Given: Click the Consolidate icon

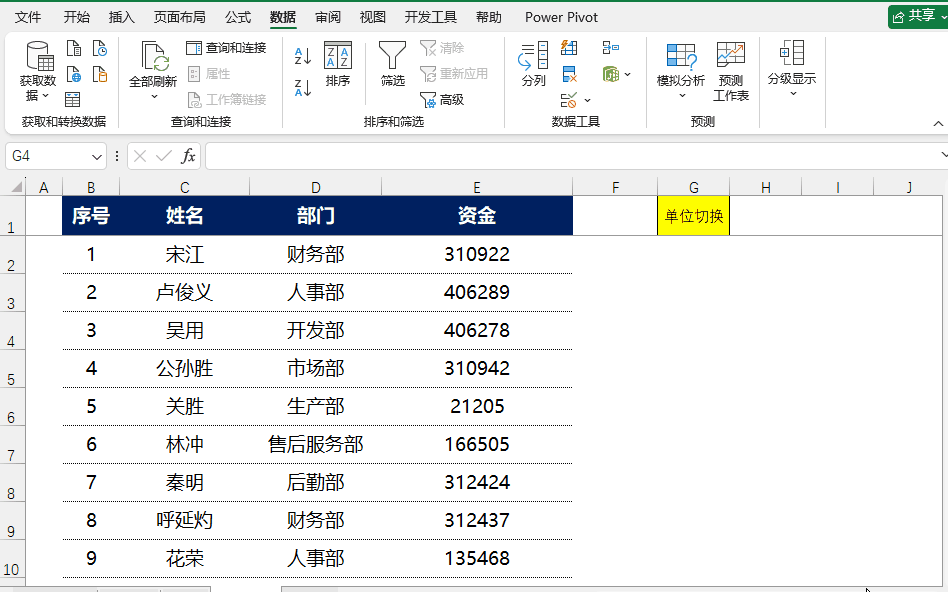Looking at the screenshot, I should tap(611, 48).
